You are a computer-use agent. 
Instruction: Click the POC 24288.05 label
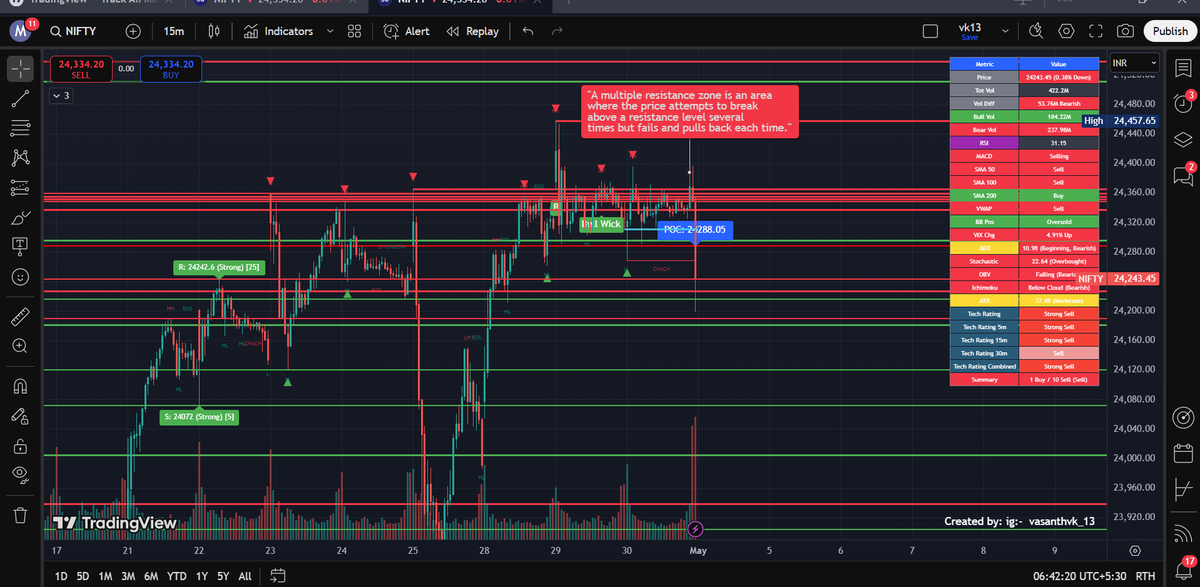point(696,229)
